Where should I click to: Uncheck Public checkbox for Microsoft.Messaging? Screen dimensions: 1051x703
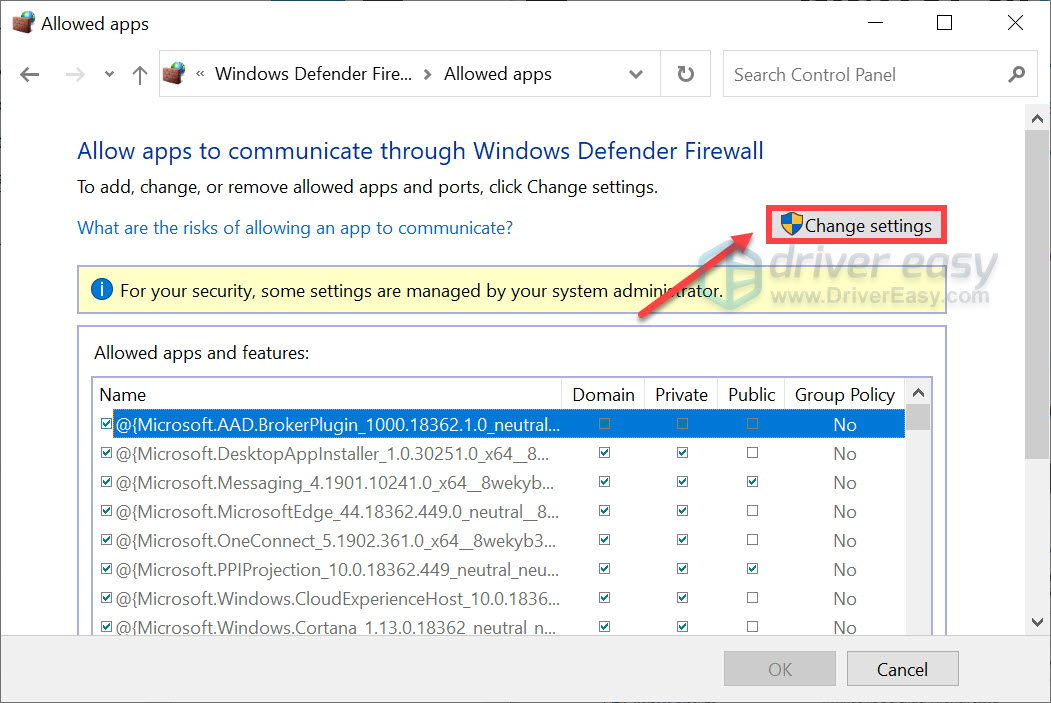[752, 482]
